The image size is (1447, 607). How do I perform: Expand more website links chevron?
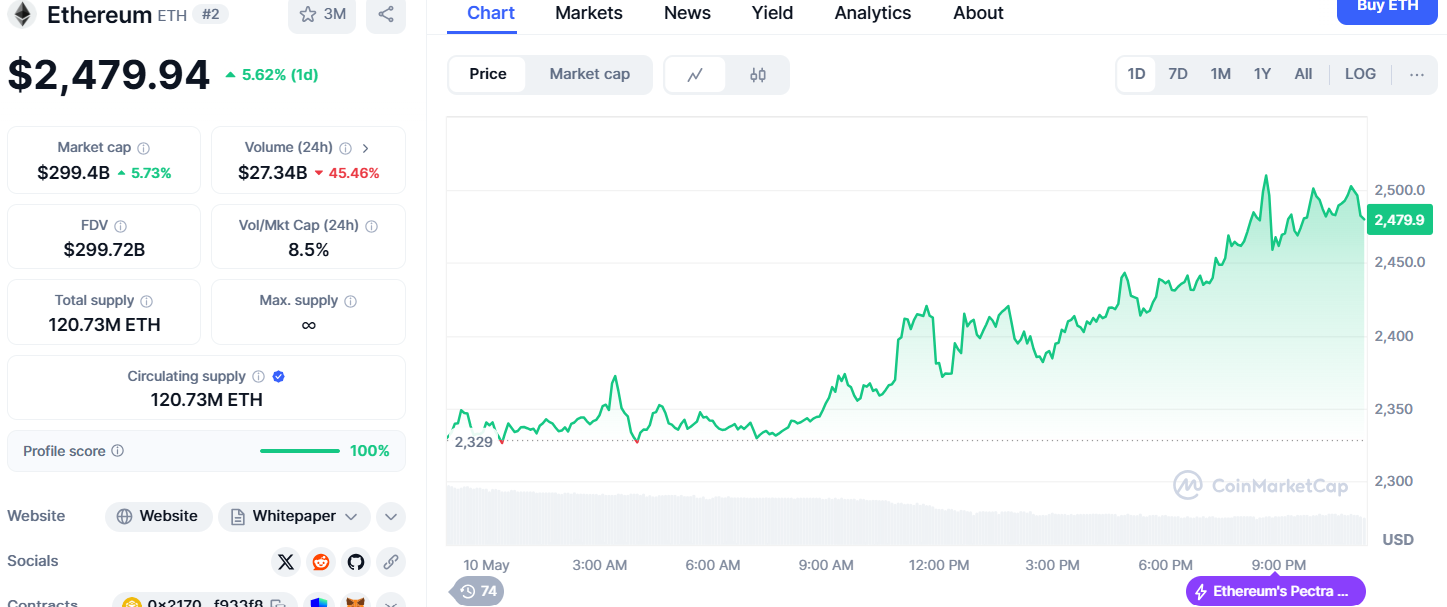click(391, 517)
